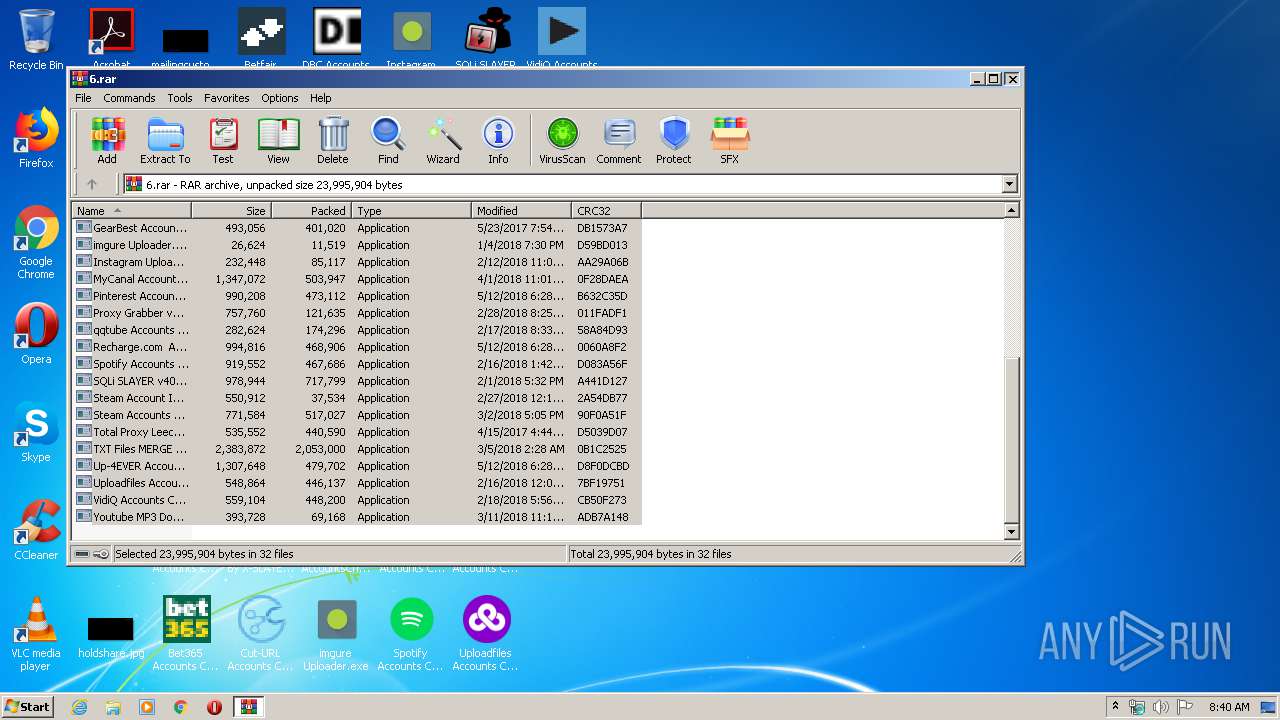Open the Commands menu

(x=129, y=98)
